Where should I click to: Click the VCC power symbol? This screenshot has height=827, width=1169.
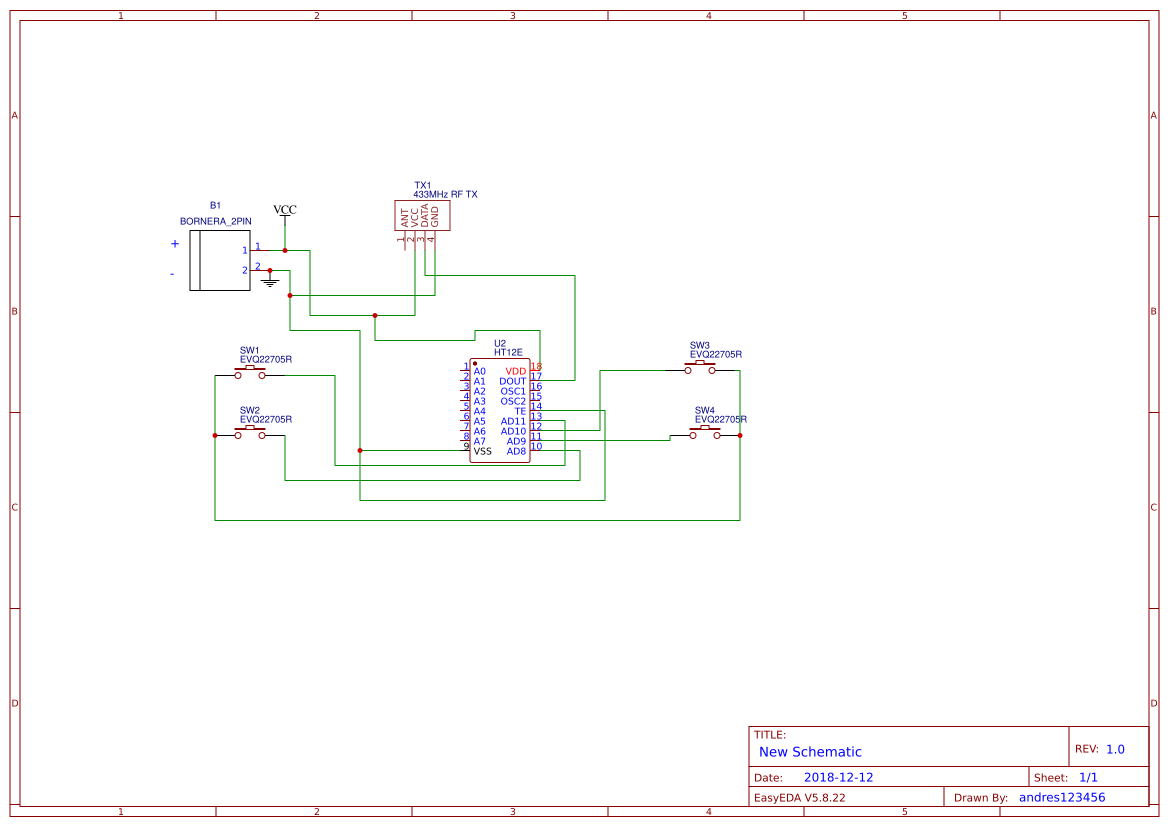[284, 211]
